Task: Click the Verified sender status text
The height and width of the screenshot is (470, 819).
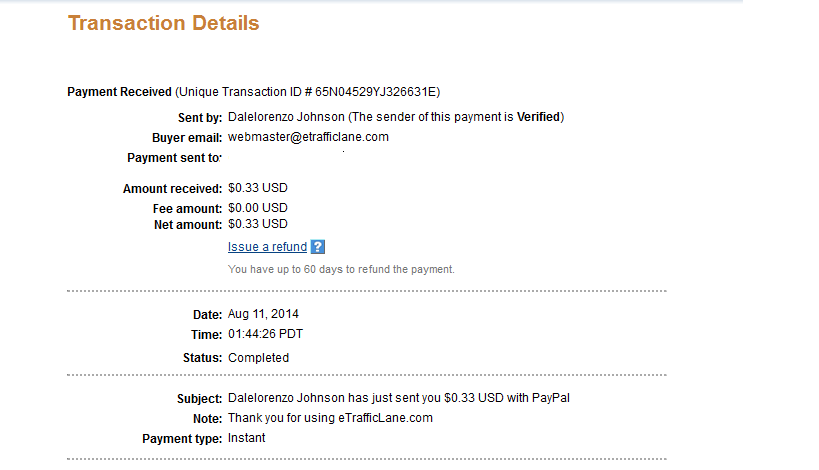Action: click(539, 117)
